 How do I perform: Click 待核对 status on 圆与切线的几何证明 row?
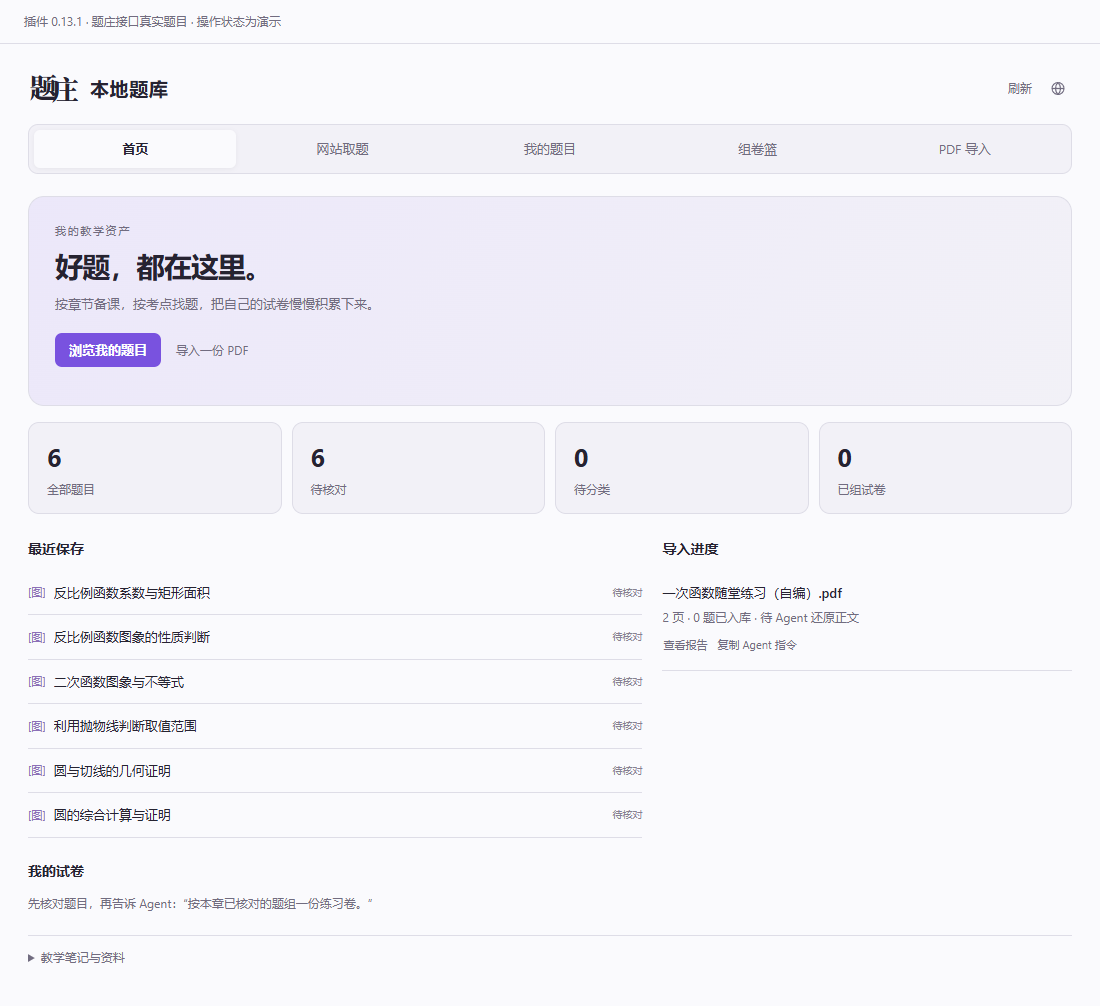coord(627,771)
